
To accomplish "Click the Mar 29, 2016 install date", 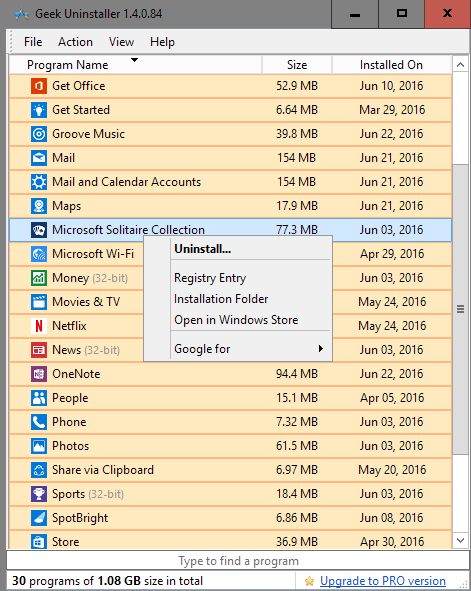I will [x=392, y=110].
